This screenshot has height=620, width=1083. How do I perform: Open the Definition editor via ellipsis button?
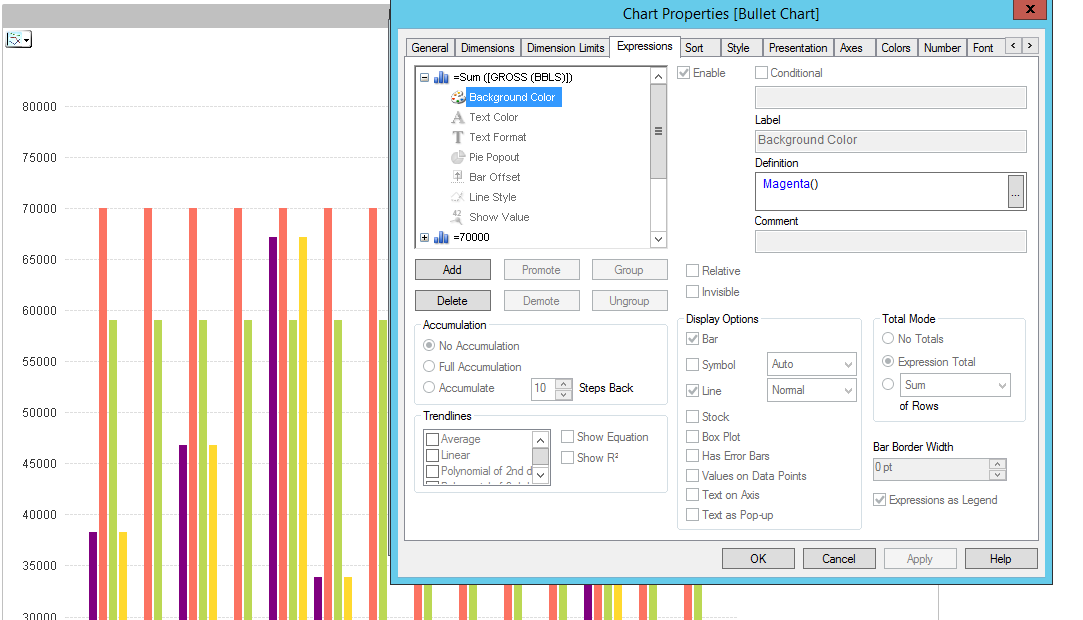coord(1017,191)
